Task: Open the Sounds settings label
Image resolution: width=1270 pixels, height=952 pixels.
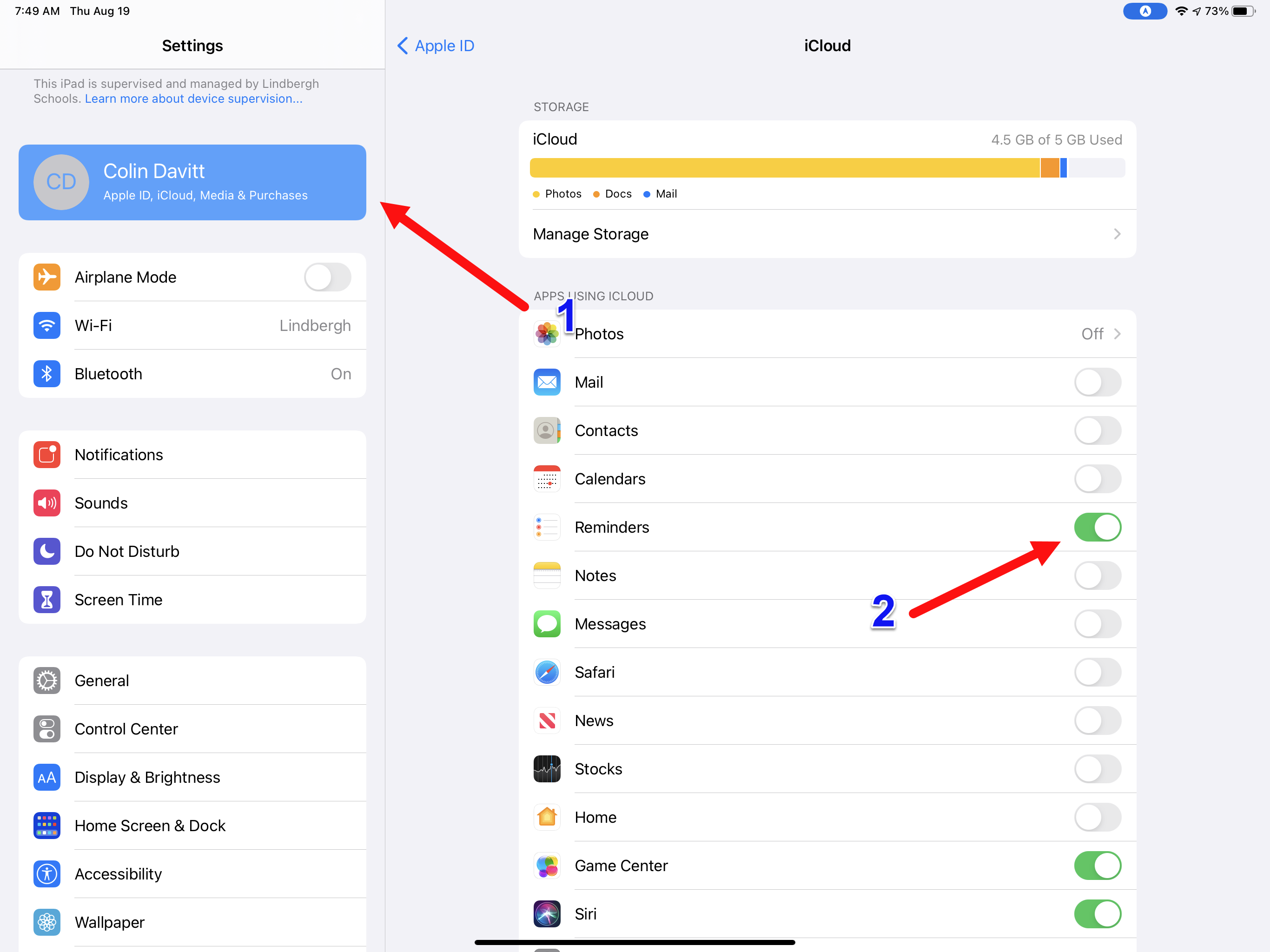Action: pyautogui.click(x=101, y=502)
